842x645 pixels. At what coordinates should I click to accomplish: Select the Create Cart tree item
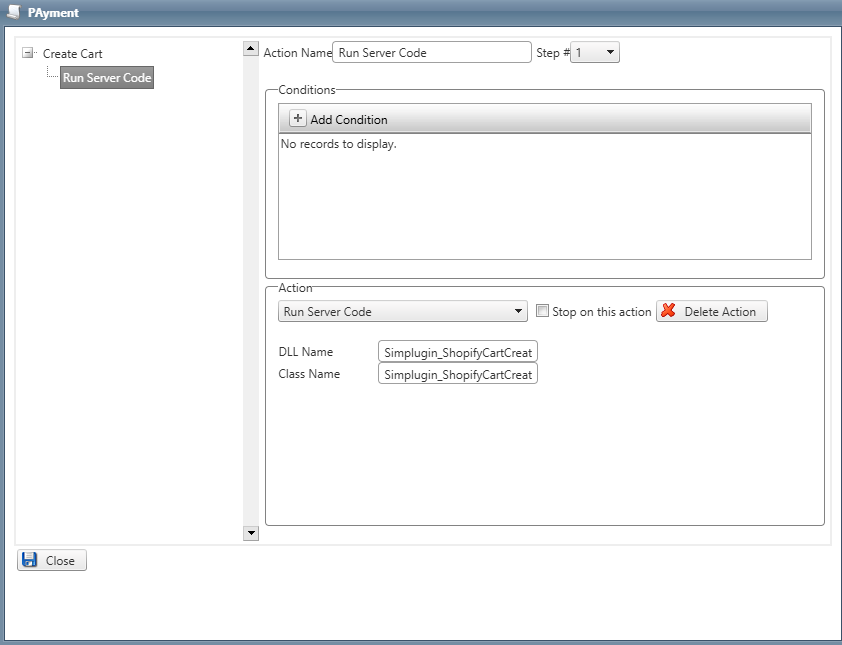tap(72, 54)
